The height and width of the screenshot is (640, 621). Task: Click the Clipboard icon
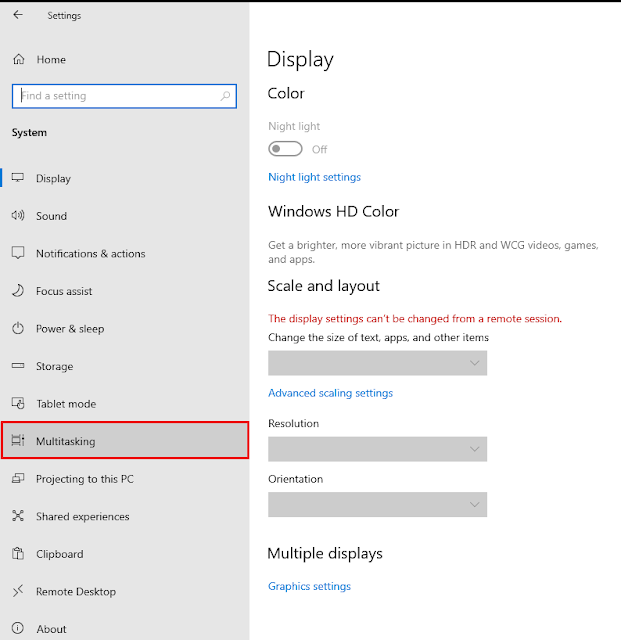coord(18,553)
